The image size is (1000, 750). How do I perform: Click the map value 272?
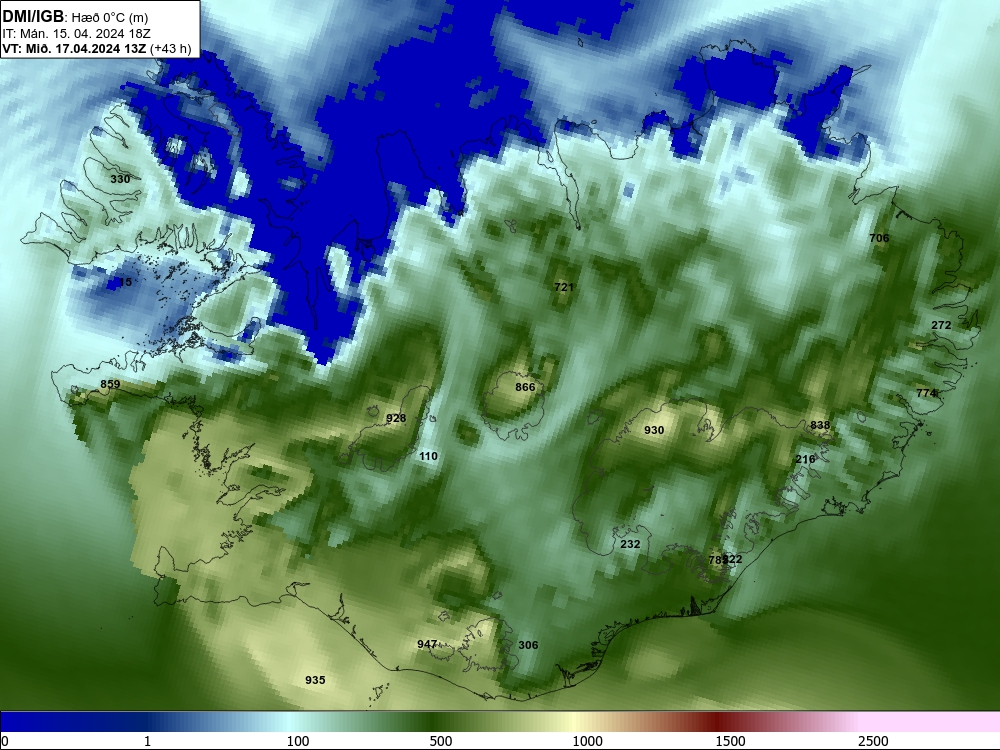click(x=941, y=325)
